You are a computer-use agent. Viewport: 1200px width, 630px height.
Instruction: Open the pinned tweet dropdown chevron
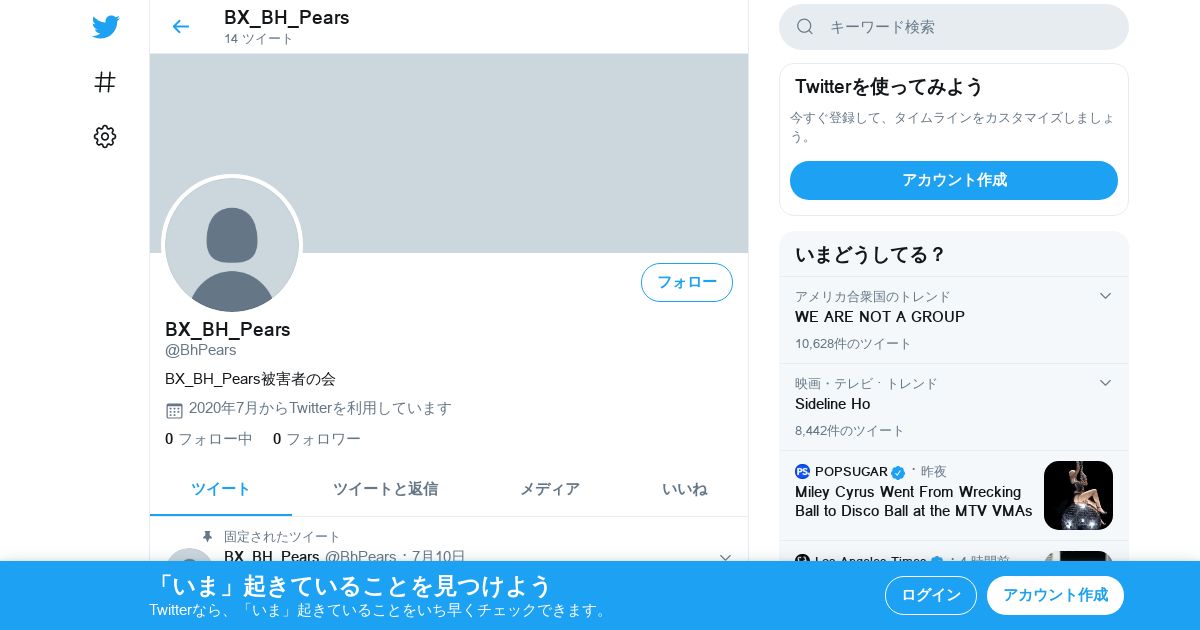725,557
